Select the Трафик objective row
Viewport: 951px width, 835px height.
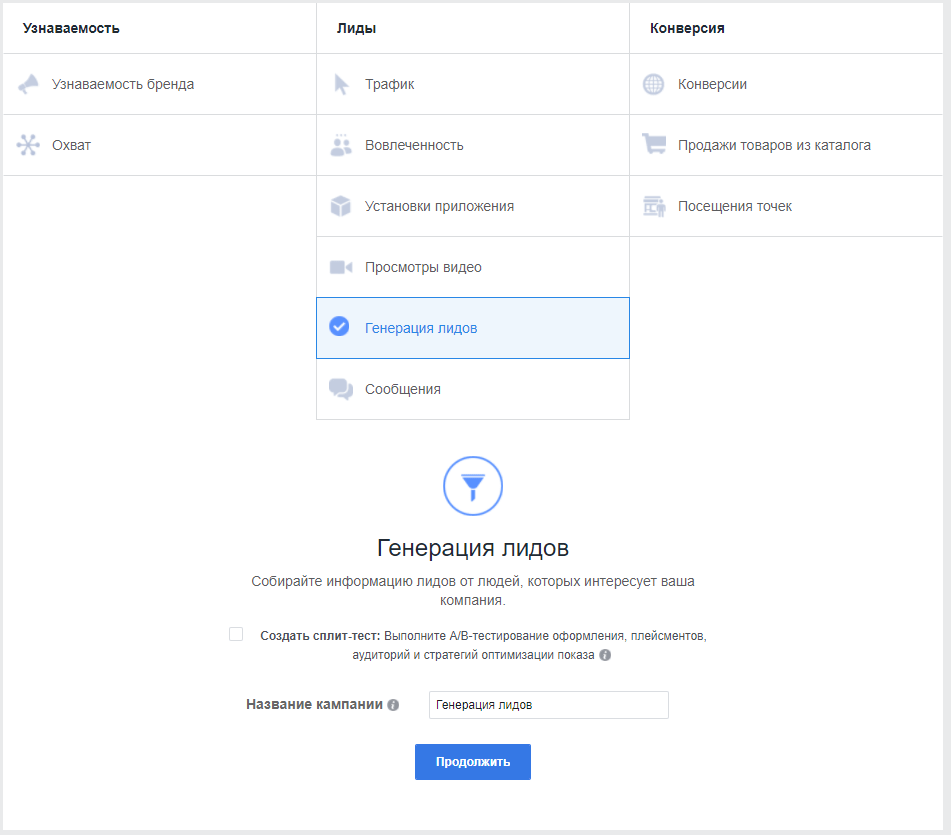coord(472,83)
